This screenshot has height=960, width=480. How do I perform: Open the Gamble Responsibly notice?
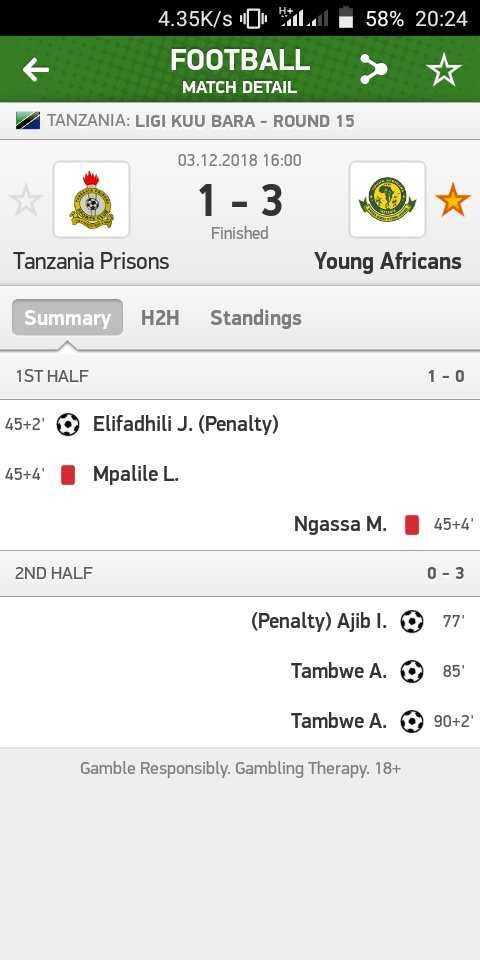click(x=240, y=768)
